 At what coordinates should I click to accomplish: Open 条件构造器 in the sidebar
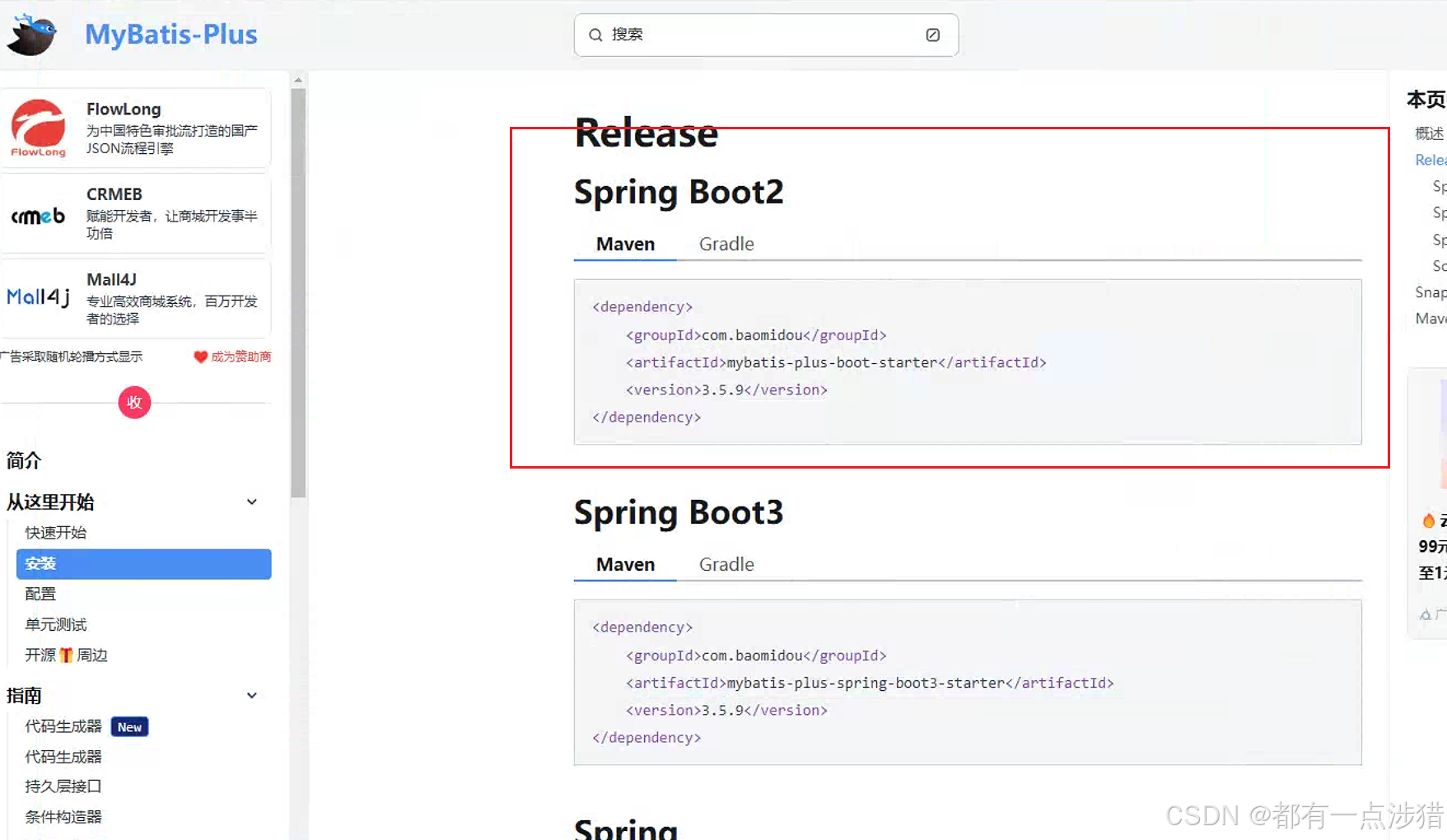[63, 817]
